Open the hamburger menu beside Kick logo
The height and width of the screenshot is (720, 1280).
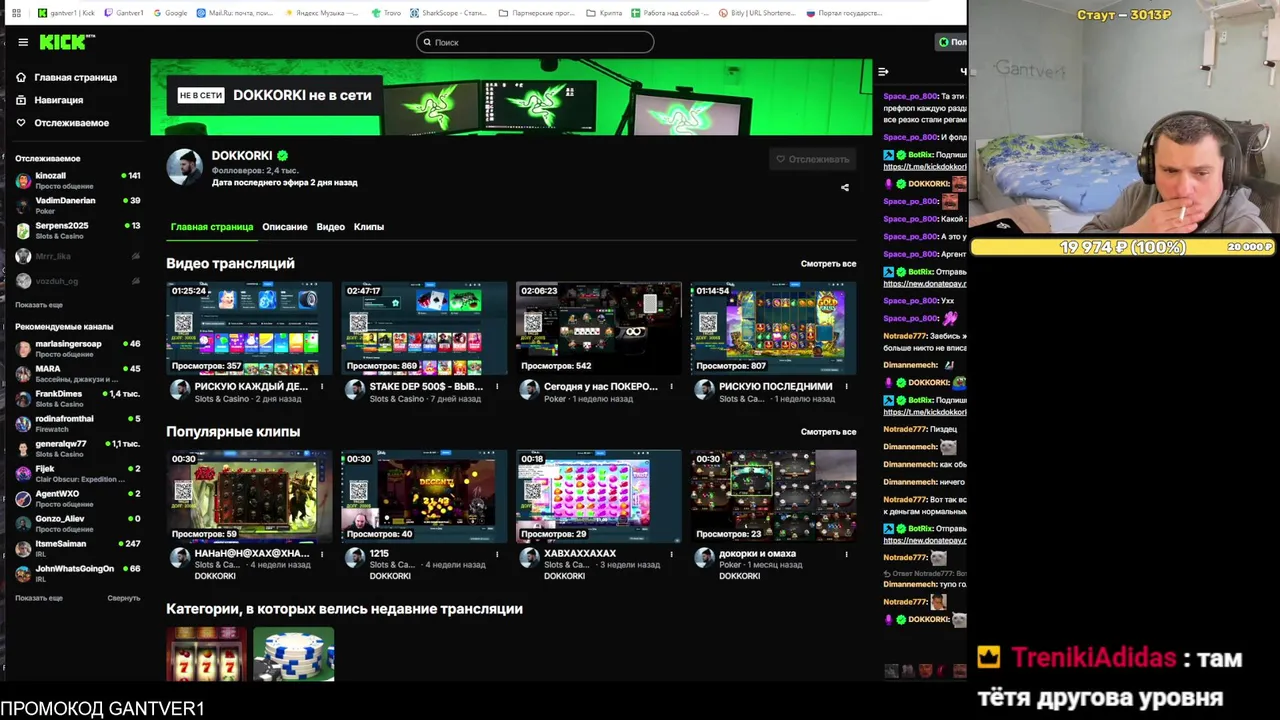[x=23, y=42]
